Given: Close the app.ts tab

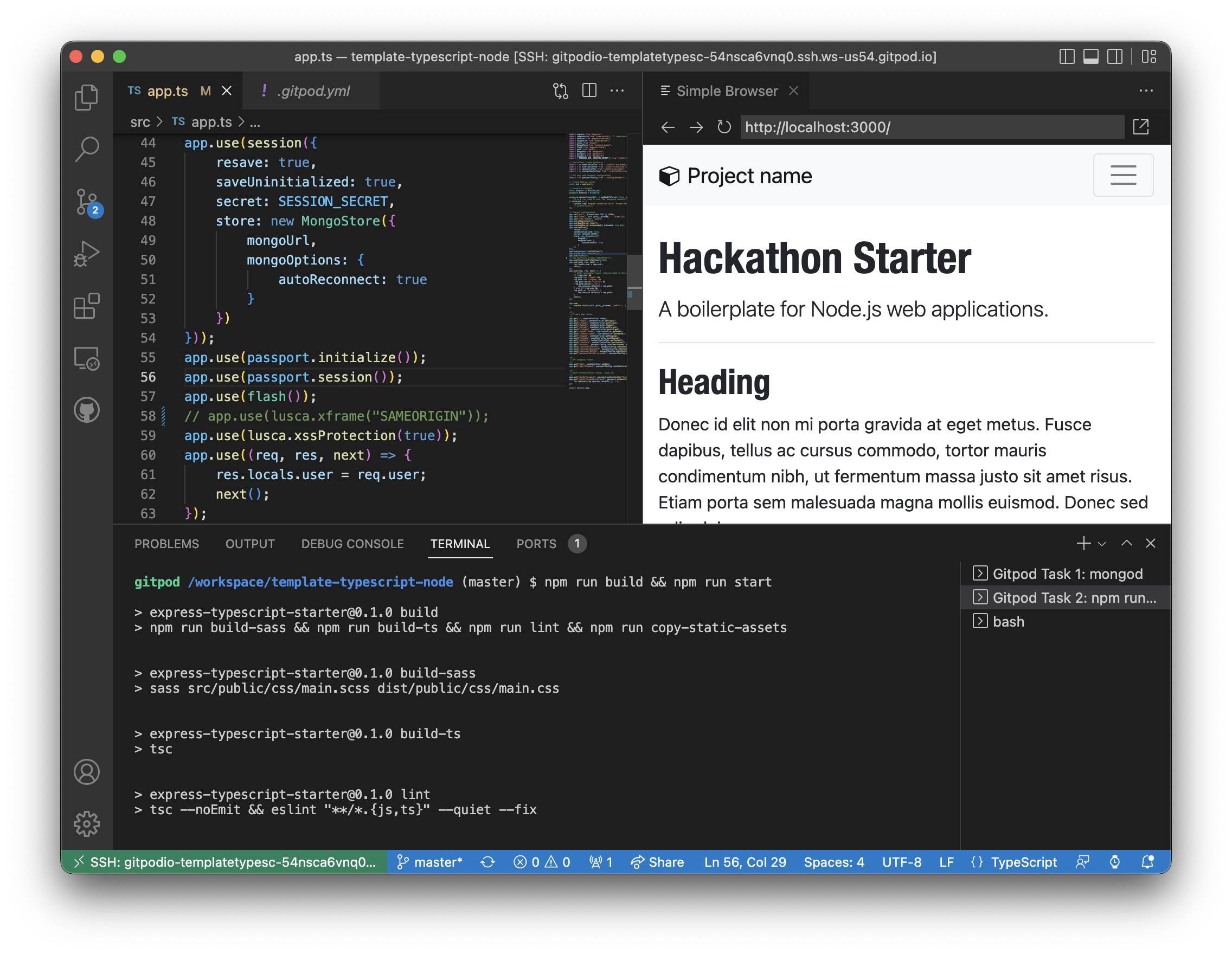Looking at the screenshot, I should [x=226, y=91].
